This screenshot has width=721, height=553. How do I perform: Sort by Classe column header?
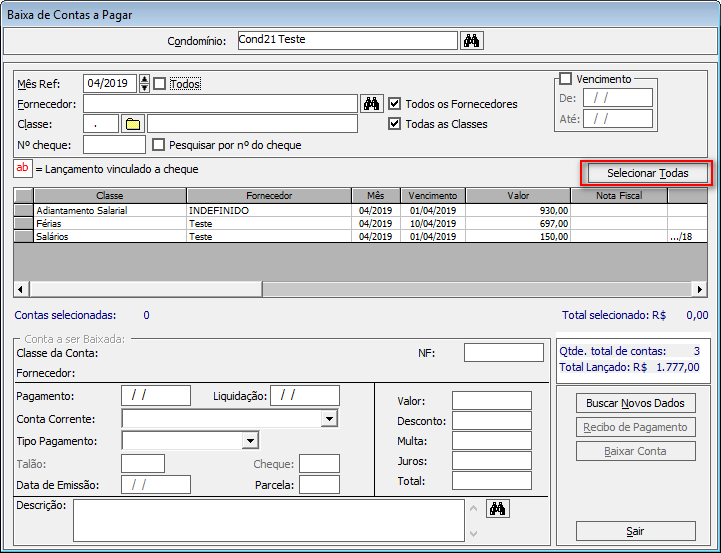tap(110, 196)
